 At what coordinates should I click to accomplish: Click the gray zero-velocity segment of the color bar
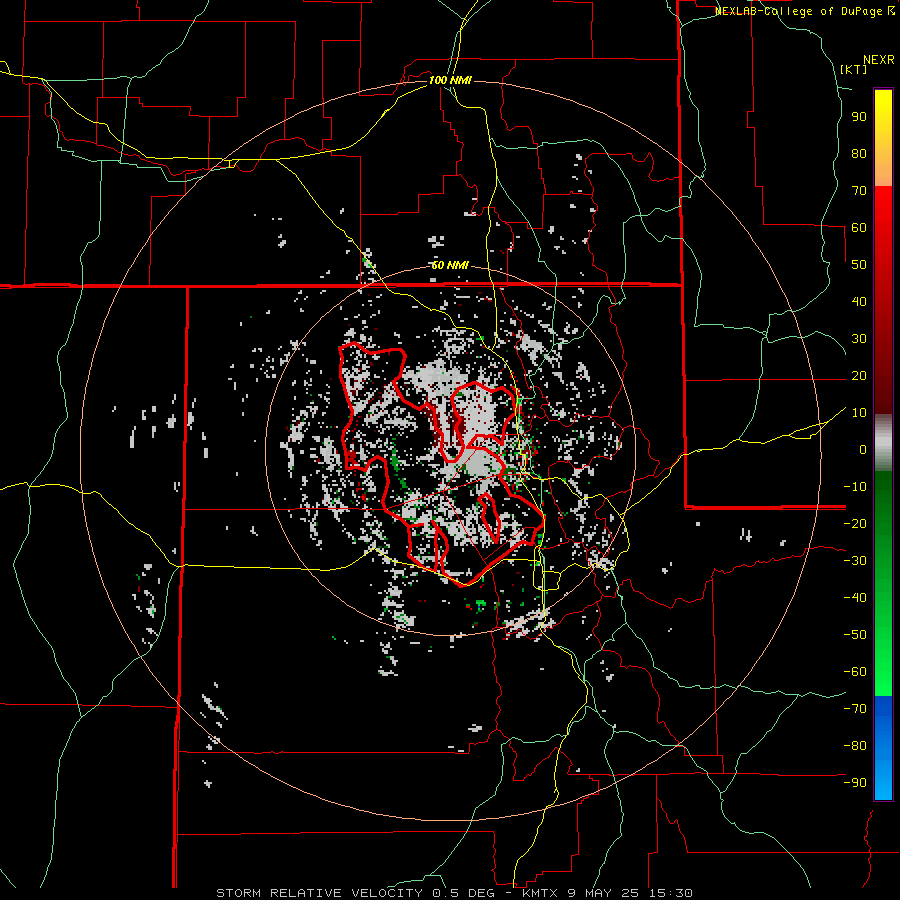883,443
